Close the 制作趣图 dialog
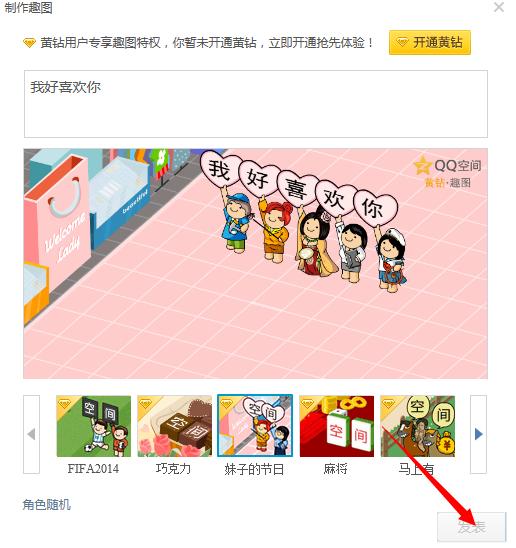 (499, 7)
